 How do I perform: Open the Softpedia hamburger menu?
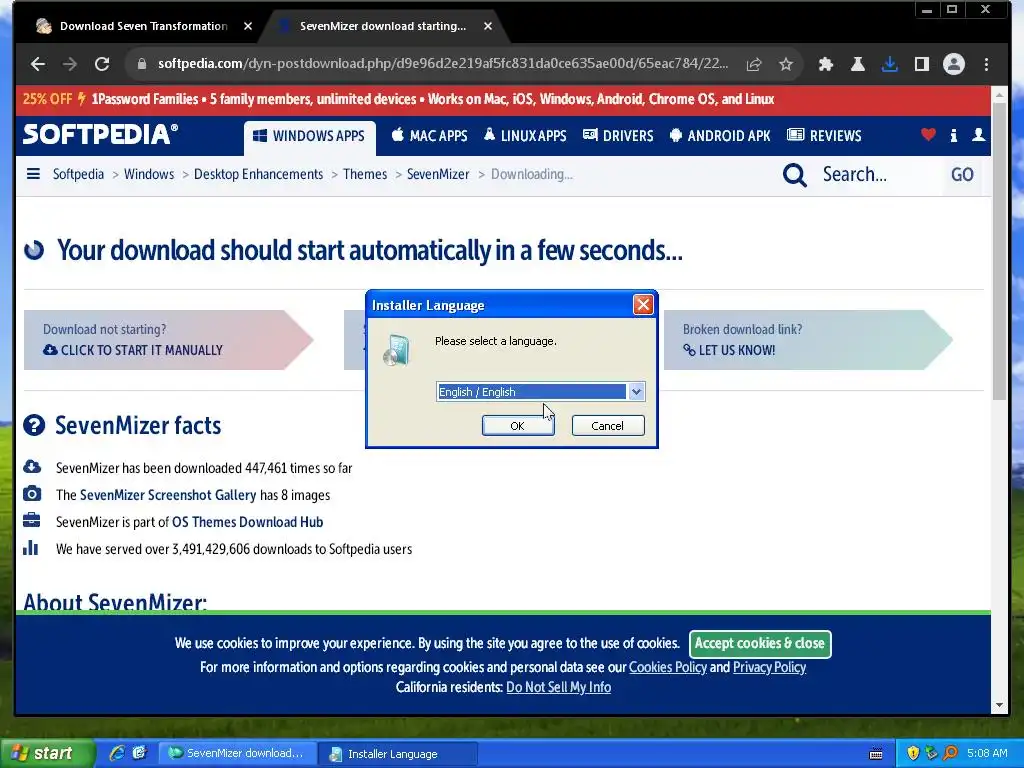click(33, 174)
